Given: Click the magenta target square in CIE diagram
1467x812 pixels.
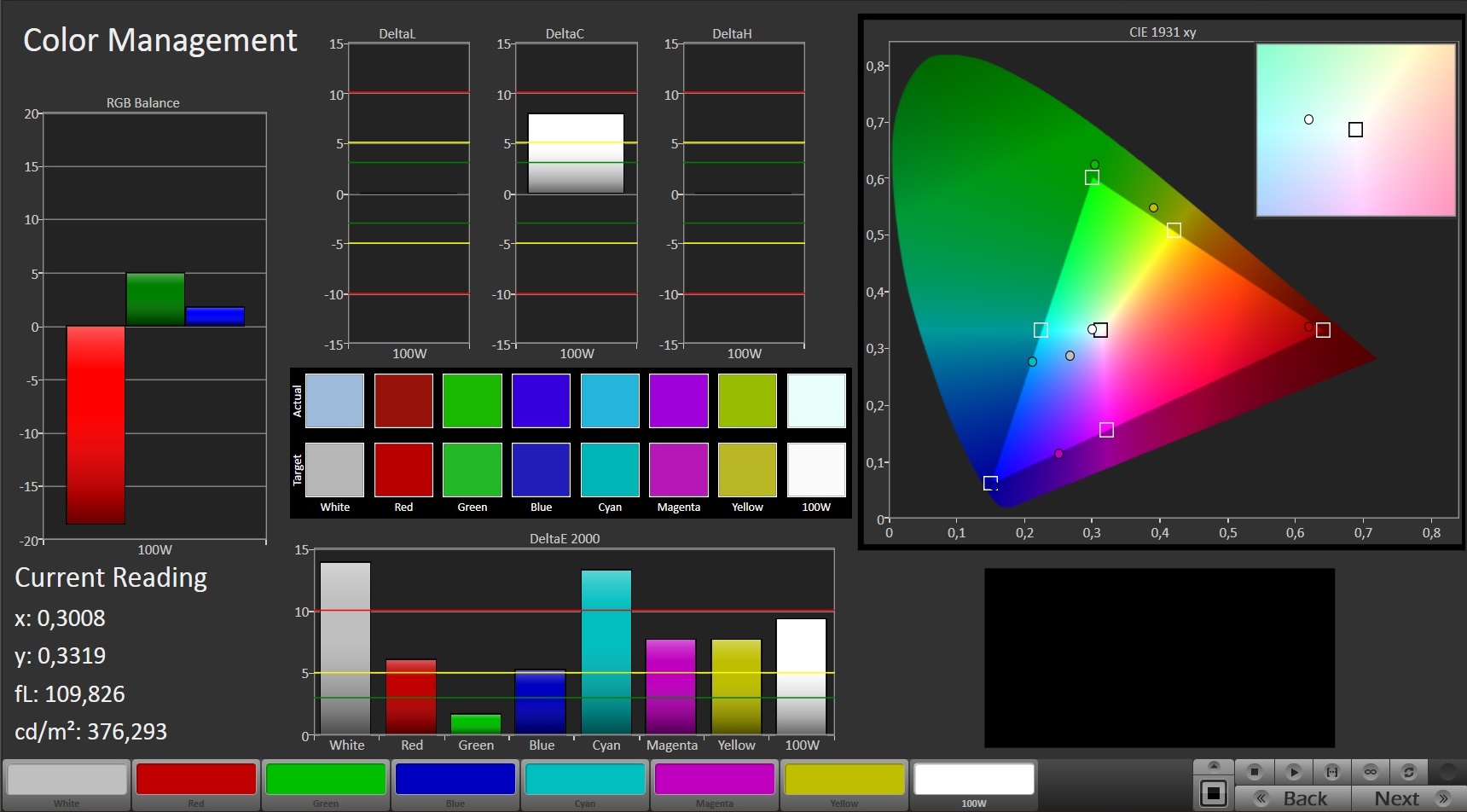Looking at the screenshot, I should [x=1106, y=430].
